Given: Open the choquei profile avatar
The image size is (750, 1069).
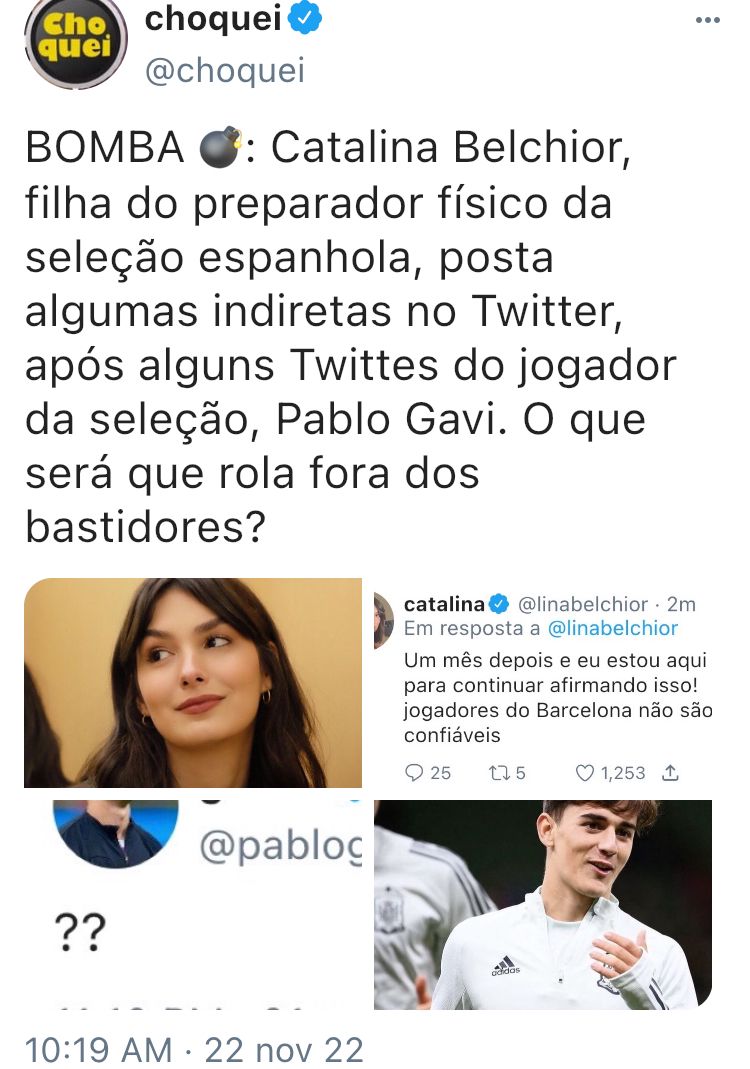Looking at the screenshot, I should click(76, 42).
